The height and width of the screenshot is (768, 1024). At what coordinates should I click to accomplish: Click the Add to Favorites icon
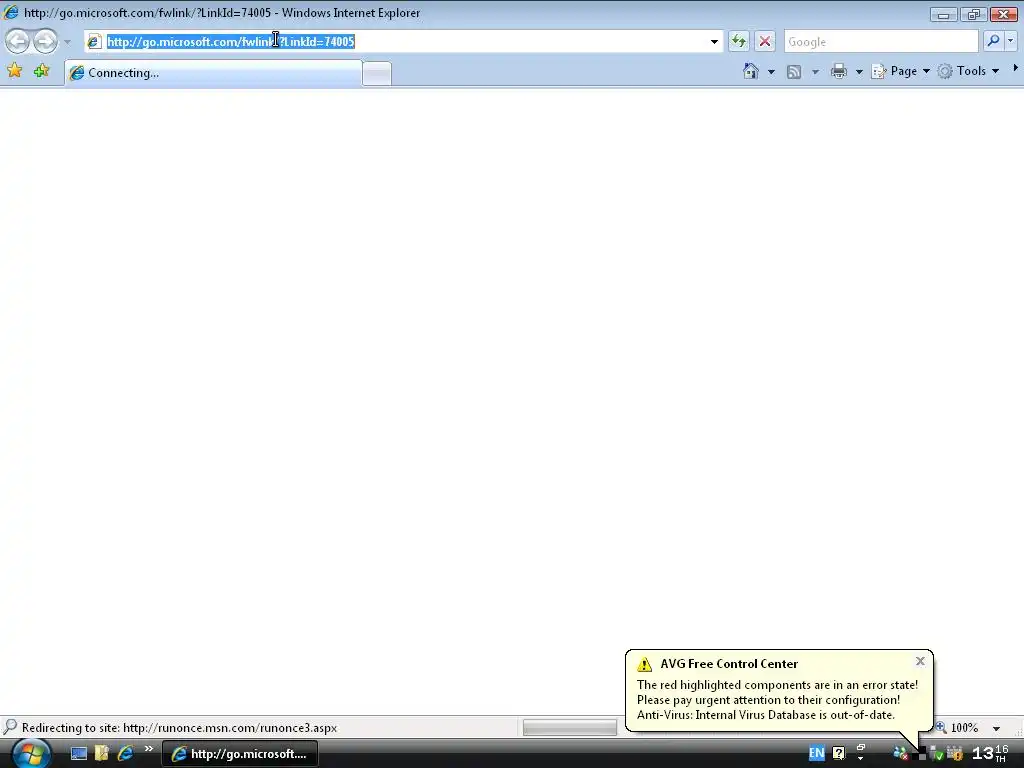(x=41, y=71)
